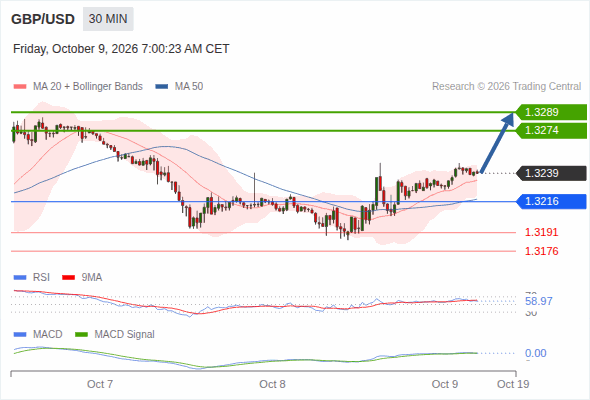Click the MA 50 legend blue swatch
This screenshot has height=400, width=590.
[x=161, y=87]
